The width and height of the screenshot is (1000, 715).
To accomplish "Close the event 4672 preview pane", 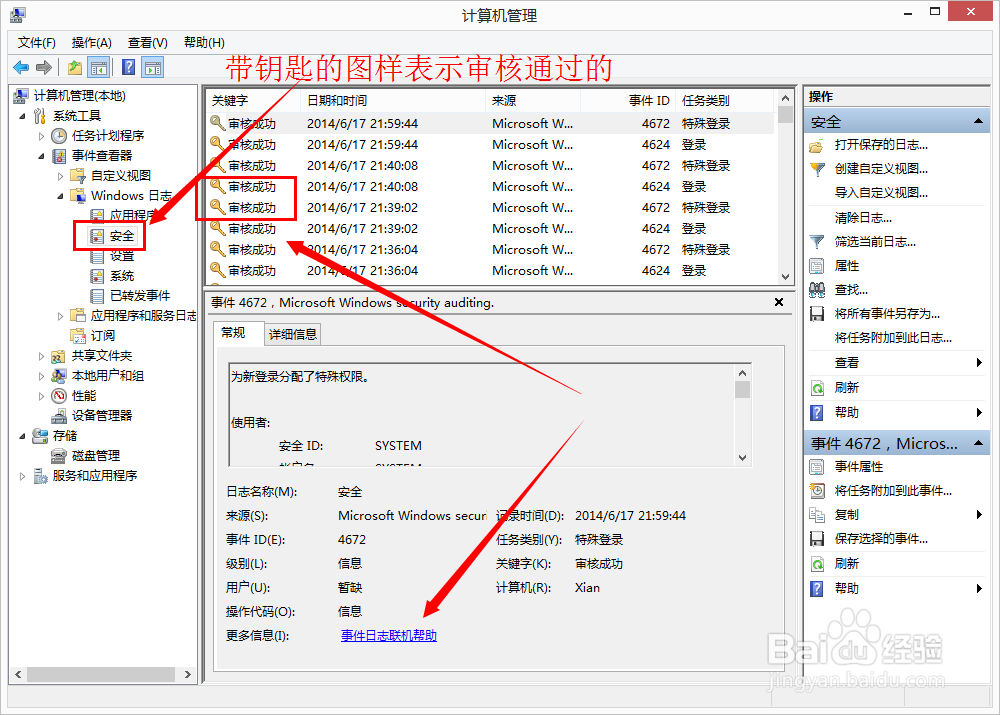I will tap(779, 302).
